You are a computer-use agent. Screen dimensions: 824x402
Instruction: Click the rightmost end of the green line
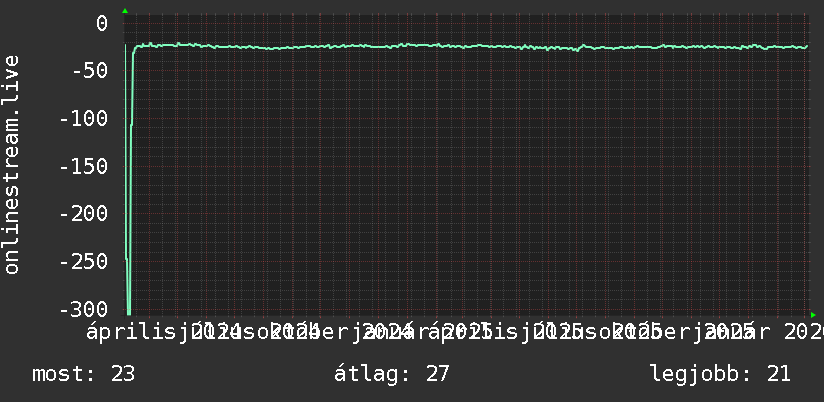[x=807, y=46]
